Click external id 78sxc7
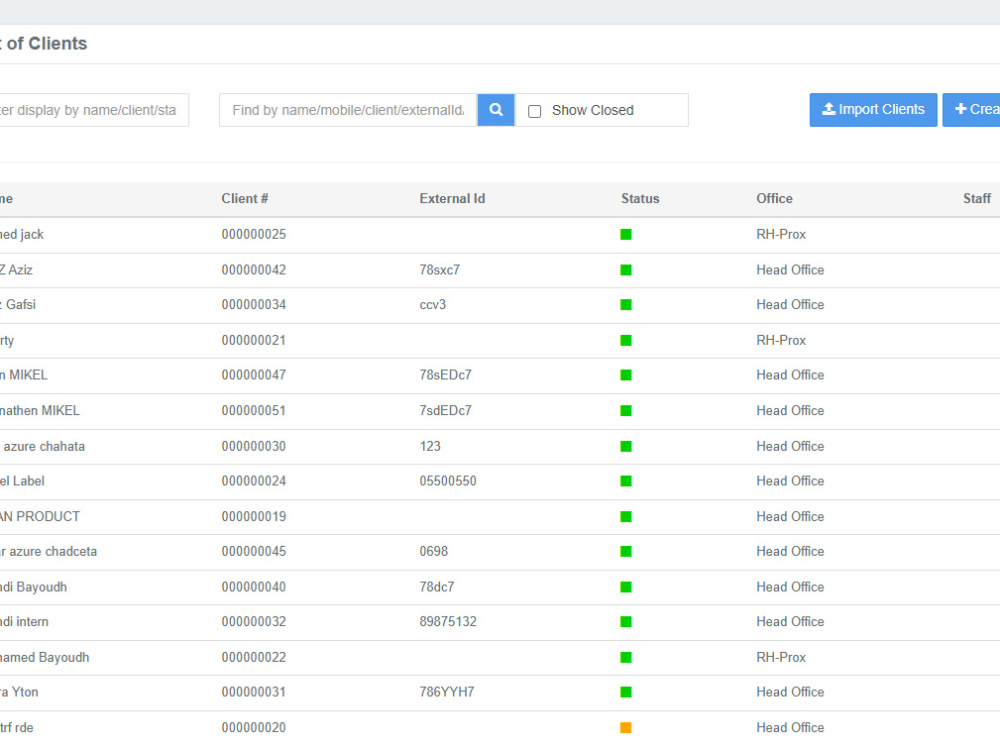Image resolution: width=1000 pixels, height=749 pixels. (x=439, y=270)
